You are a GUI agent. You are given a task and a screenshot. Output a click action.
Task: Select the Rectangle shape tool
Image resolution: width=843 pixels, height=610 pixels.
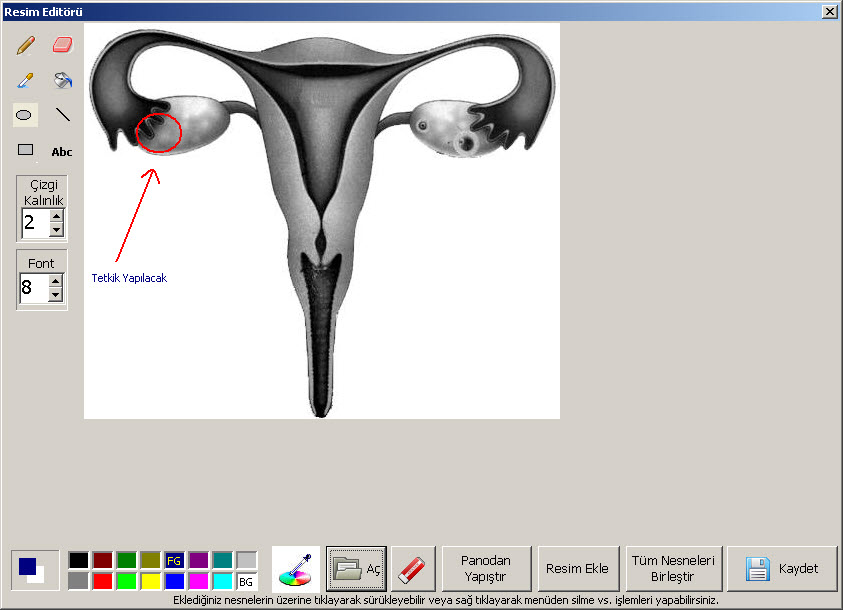click(x=25, y=150)
